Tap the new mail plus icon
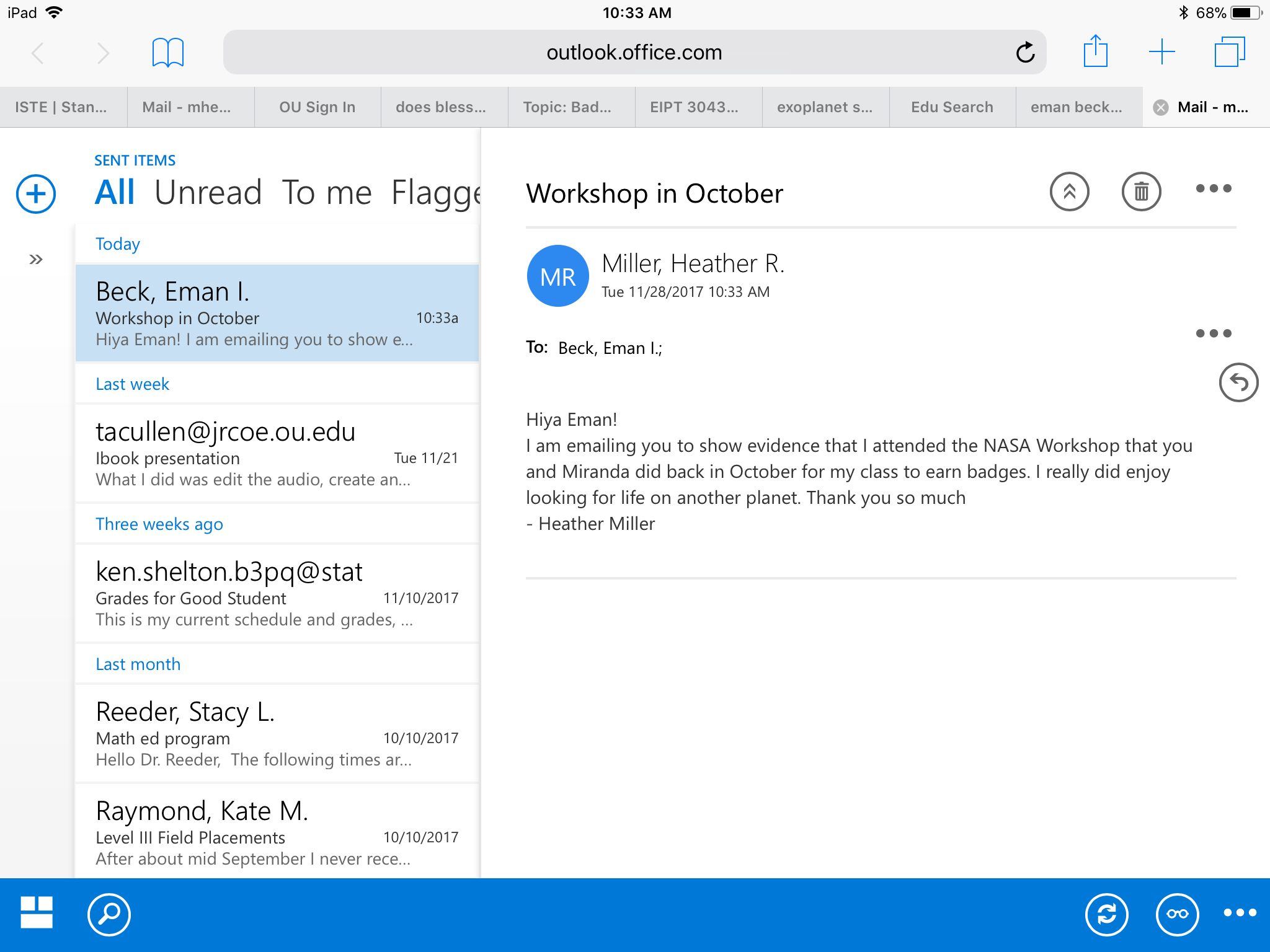The image size is (1270, 952). coord(36,194)
